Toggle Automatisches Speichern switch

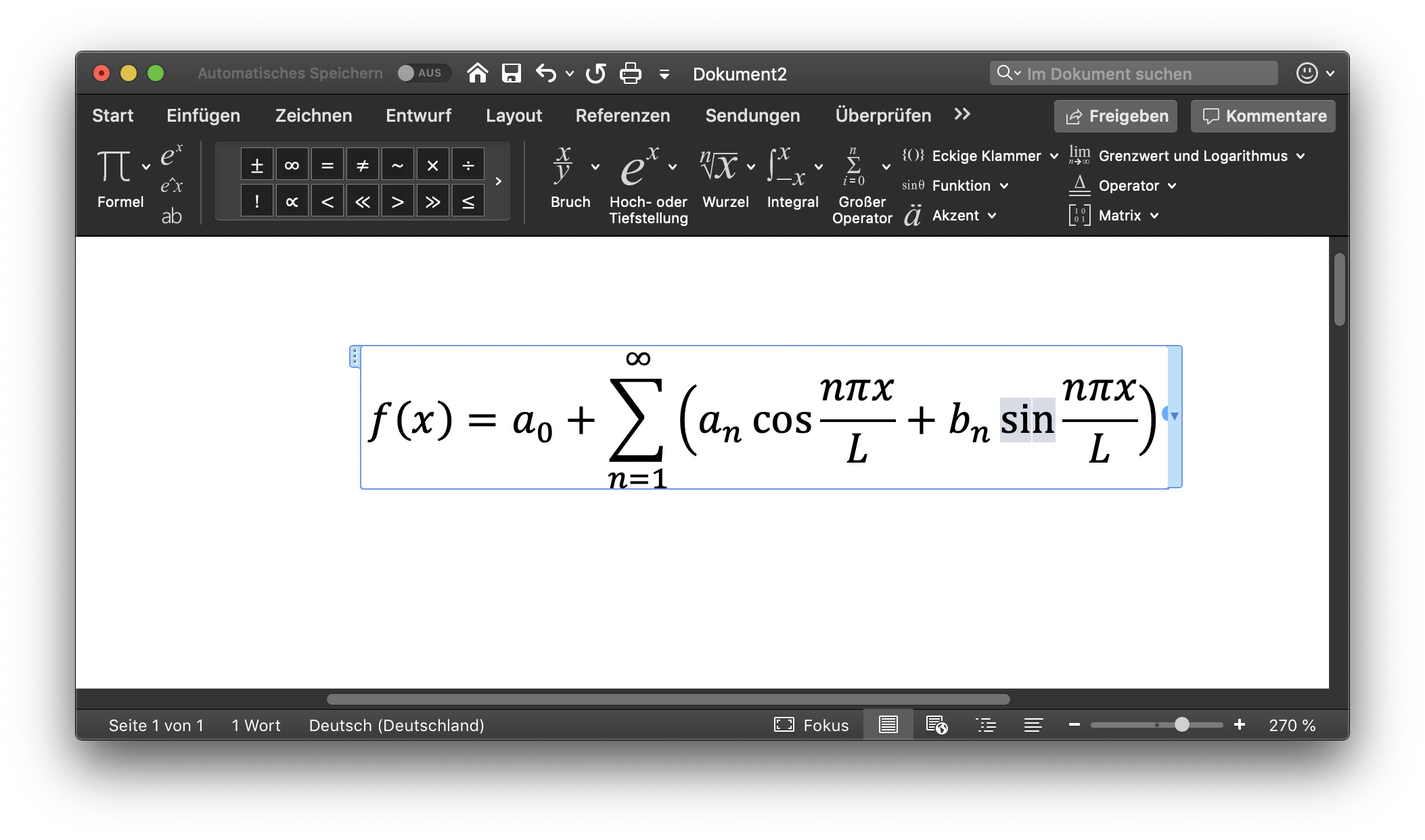pos(422,73)
